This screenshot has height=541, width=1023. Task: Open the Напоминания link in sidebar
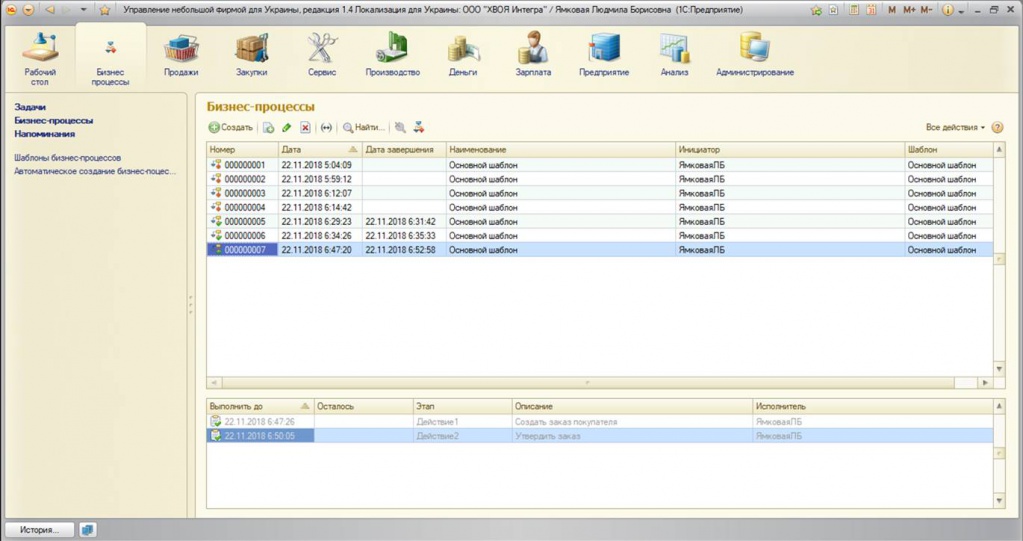click(x=44, y=134)
